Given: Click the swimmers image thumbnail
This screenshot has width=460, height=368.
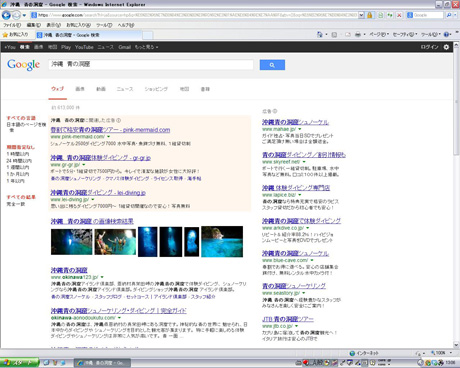Looking at the screenshot, I should coord(115,242).
